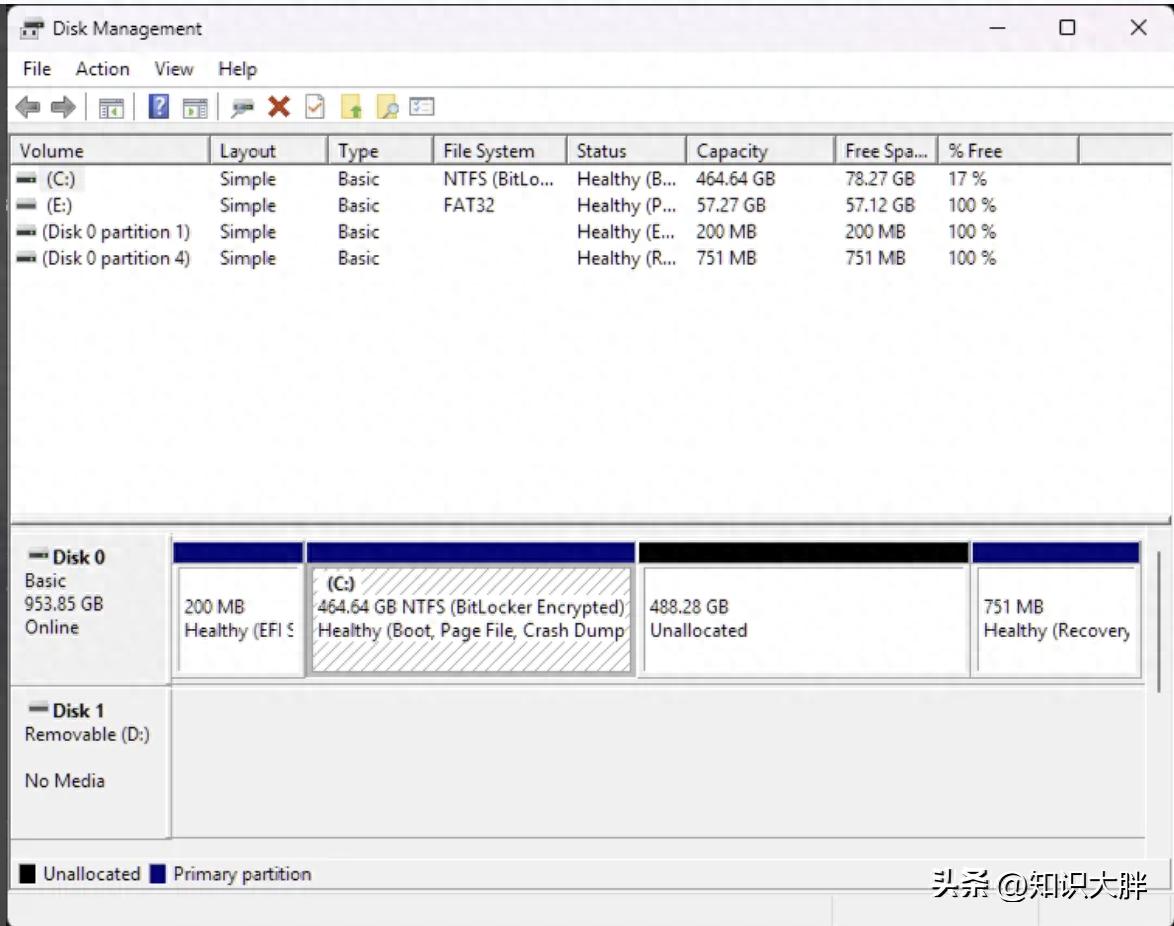Click the 751 MB capacity cell in volume list
The image size is (1174, 926).
tap(726, 258)
